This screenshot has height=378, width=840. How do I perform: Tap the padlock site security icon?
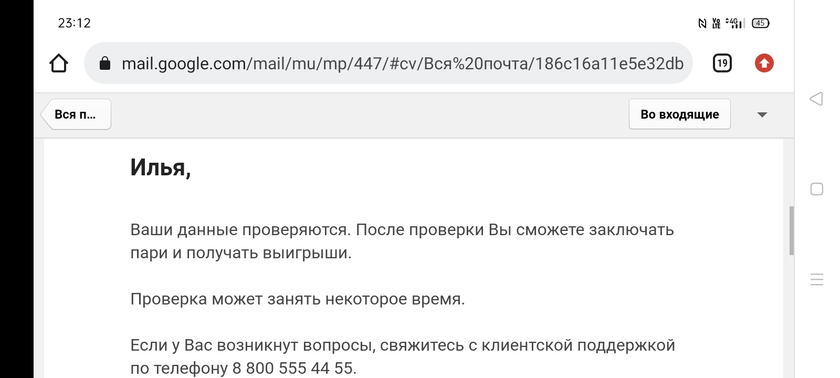point(105,64)
